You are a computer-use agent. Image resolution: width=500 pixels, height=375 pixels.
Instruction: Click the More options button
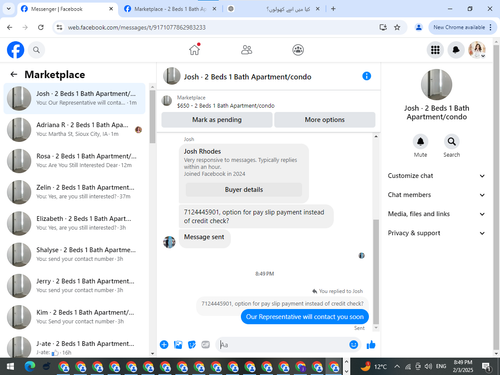[325, 120]
